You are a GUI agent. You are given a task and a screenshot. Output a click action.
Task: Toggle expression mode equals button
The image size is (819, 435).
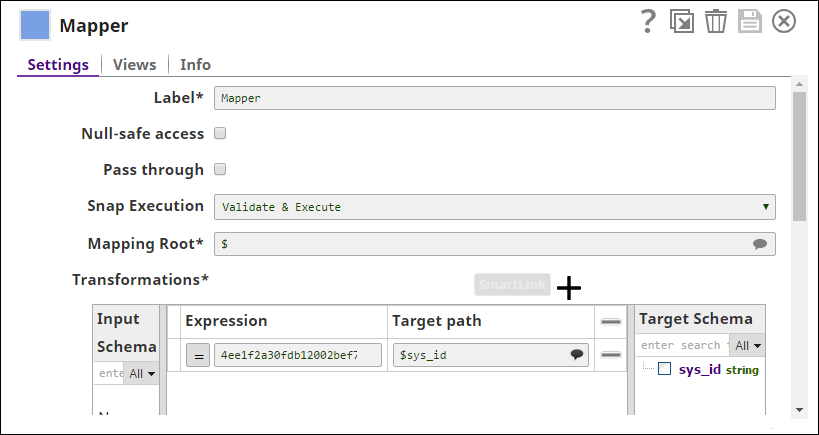click(x=198, y=356)
